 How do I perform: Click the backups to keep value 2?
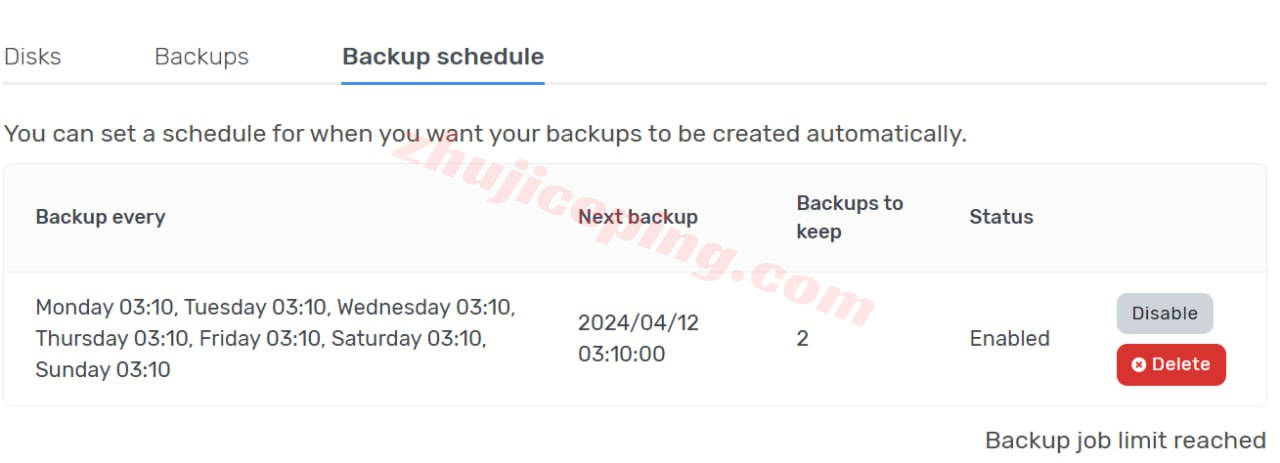coord(802,339)
